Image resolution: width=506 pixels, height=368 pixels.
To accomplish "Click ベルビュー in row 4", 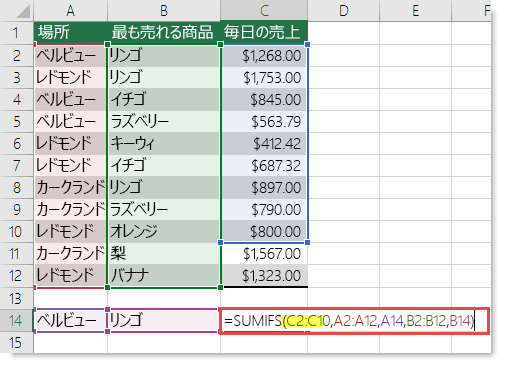I will point(70,99).
